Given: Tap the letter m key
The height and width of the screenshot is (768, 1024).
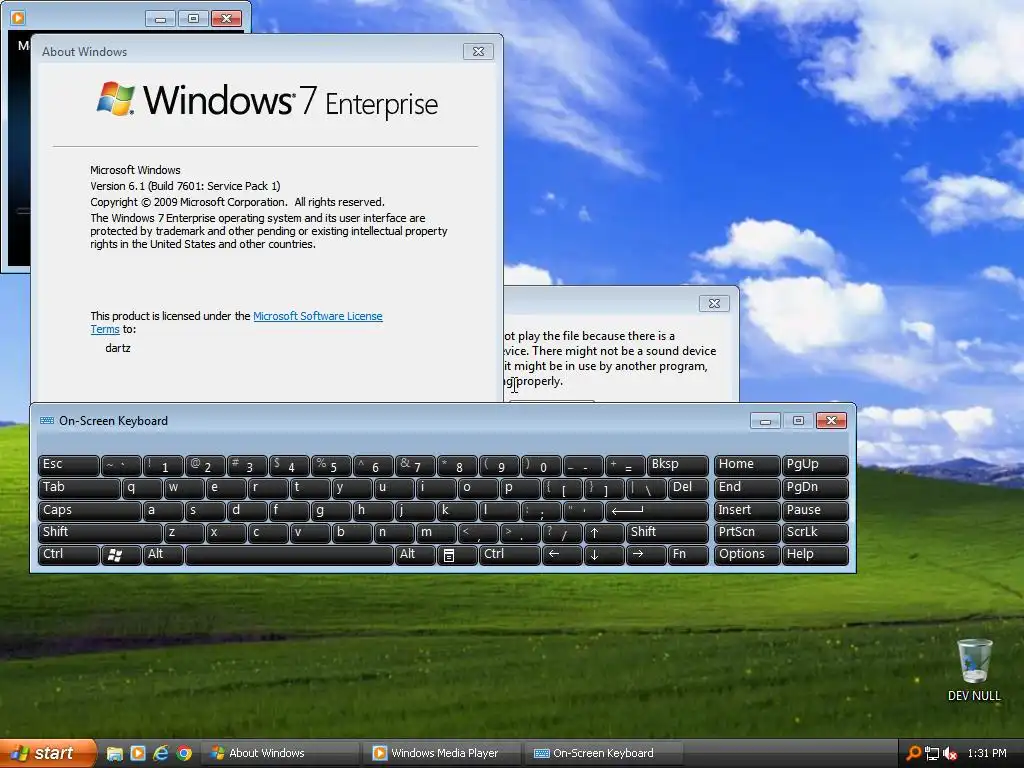Looking at the screenshot, I should click(436, 533).
